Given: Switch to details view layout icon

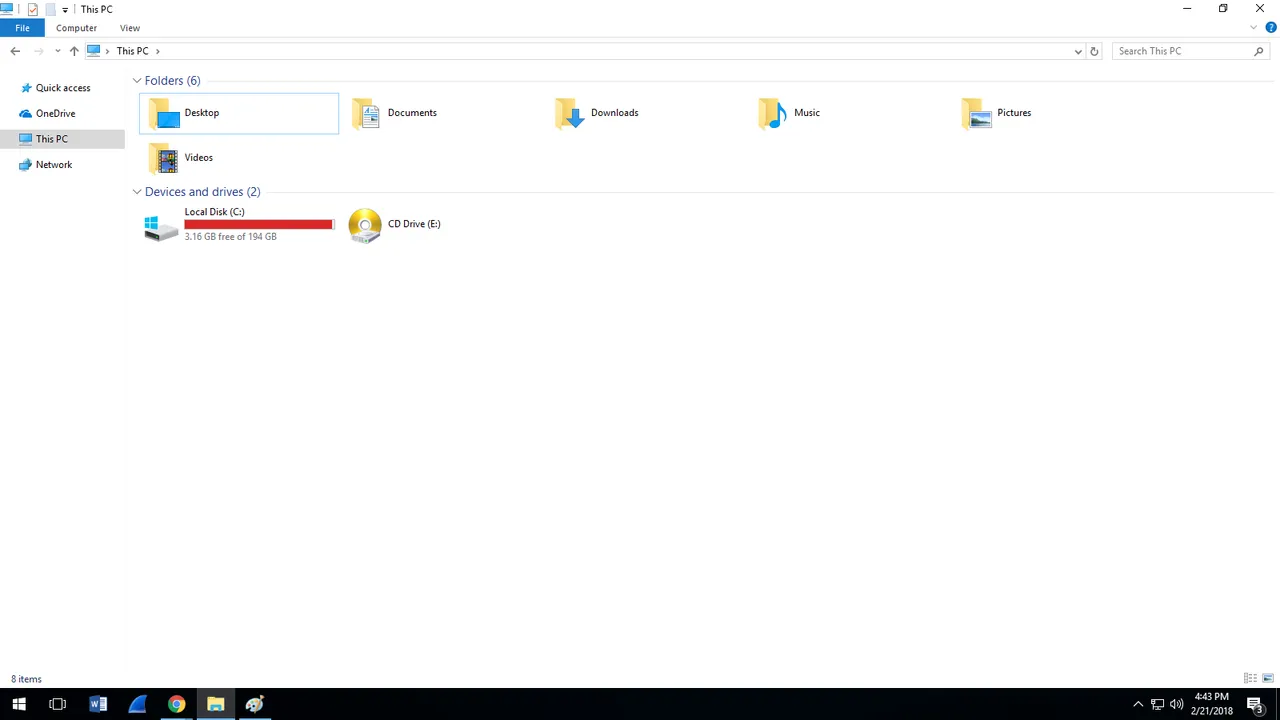Looking at the screenshot, I should 1250,679.
